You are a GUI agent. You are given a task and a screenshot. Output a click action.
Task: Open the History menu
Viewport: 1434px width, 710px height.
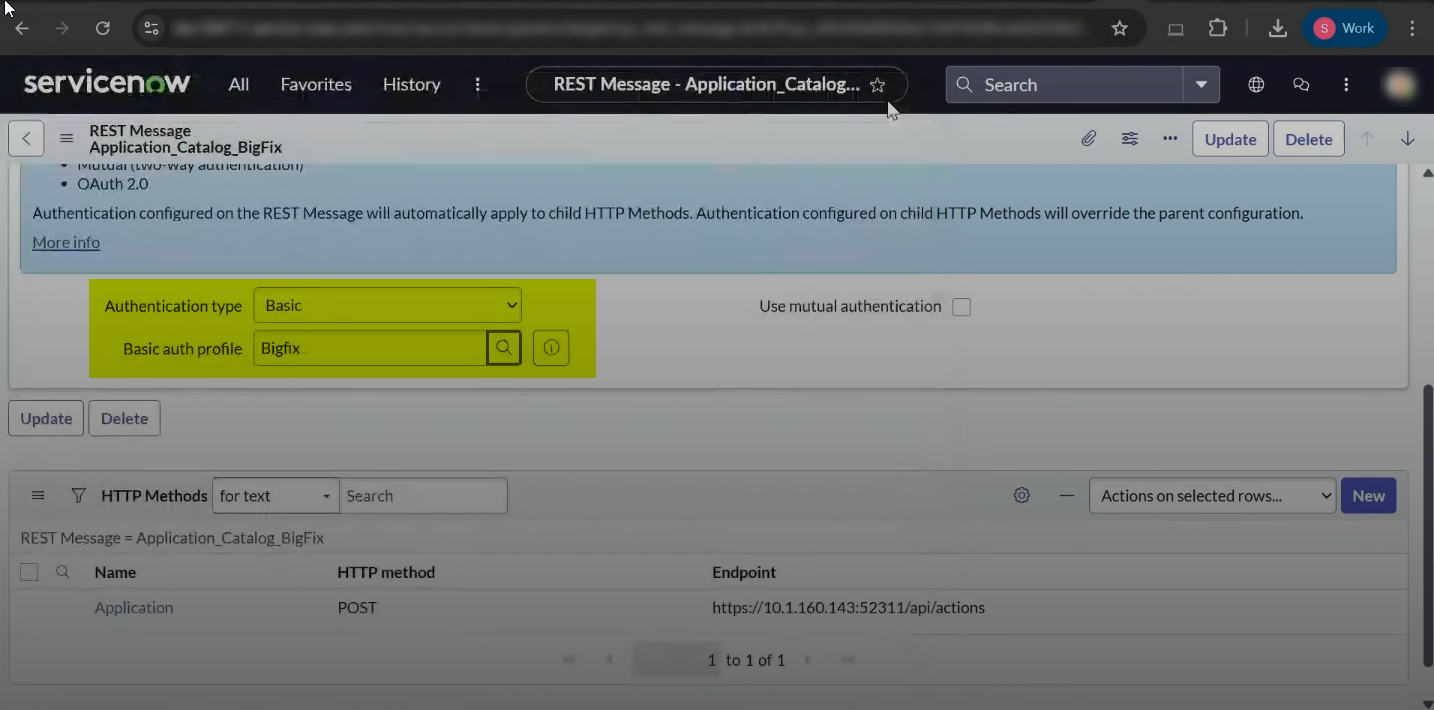pyautogui.click(x=411, y=85)
